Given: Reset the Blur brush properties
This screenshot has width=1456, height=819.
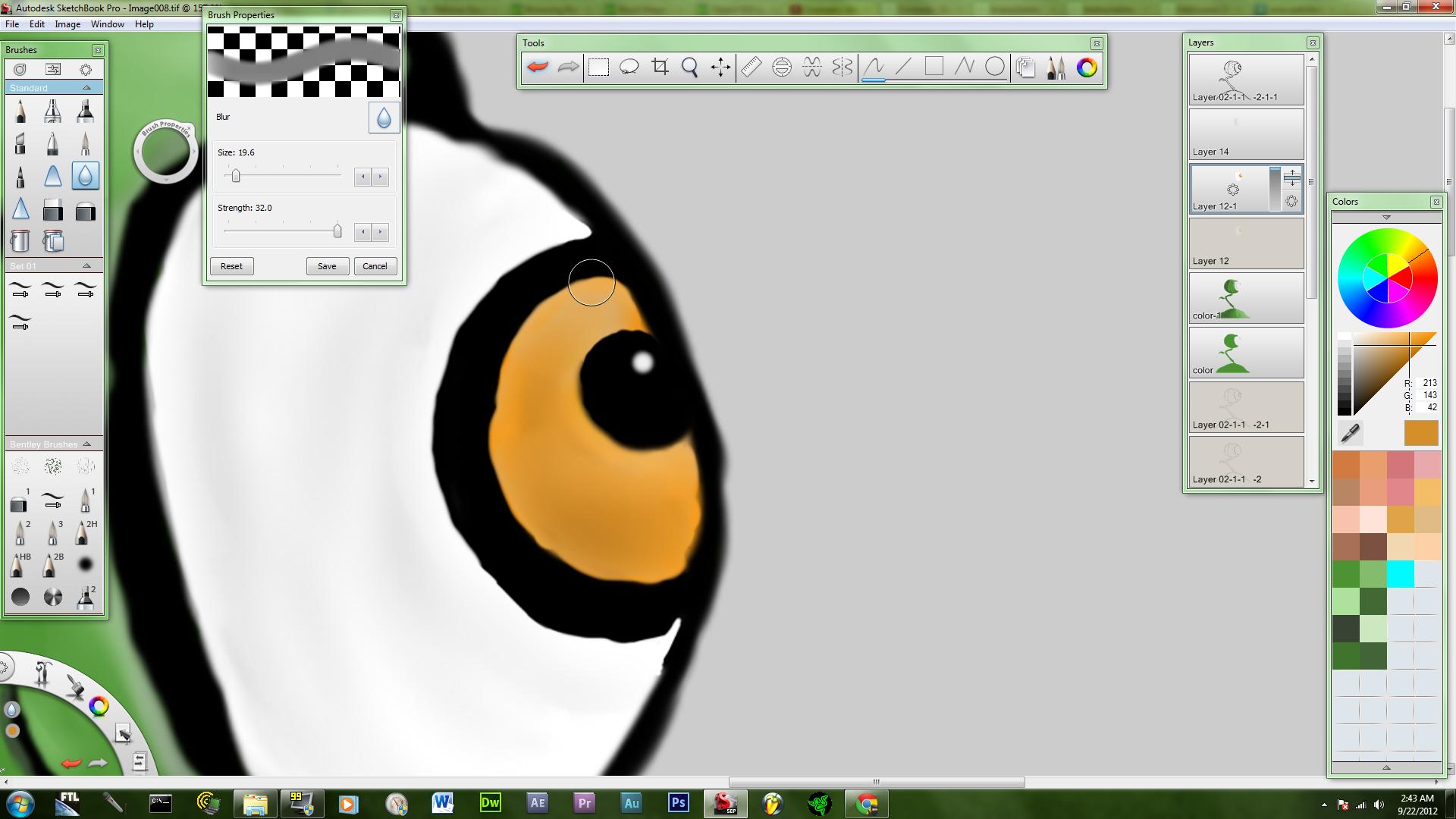Looking at the screenshot, I should point(231,266).
